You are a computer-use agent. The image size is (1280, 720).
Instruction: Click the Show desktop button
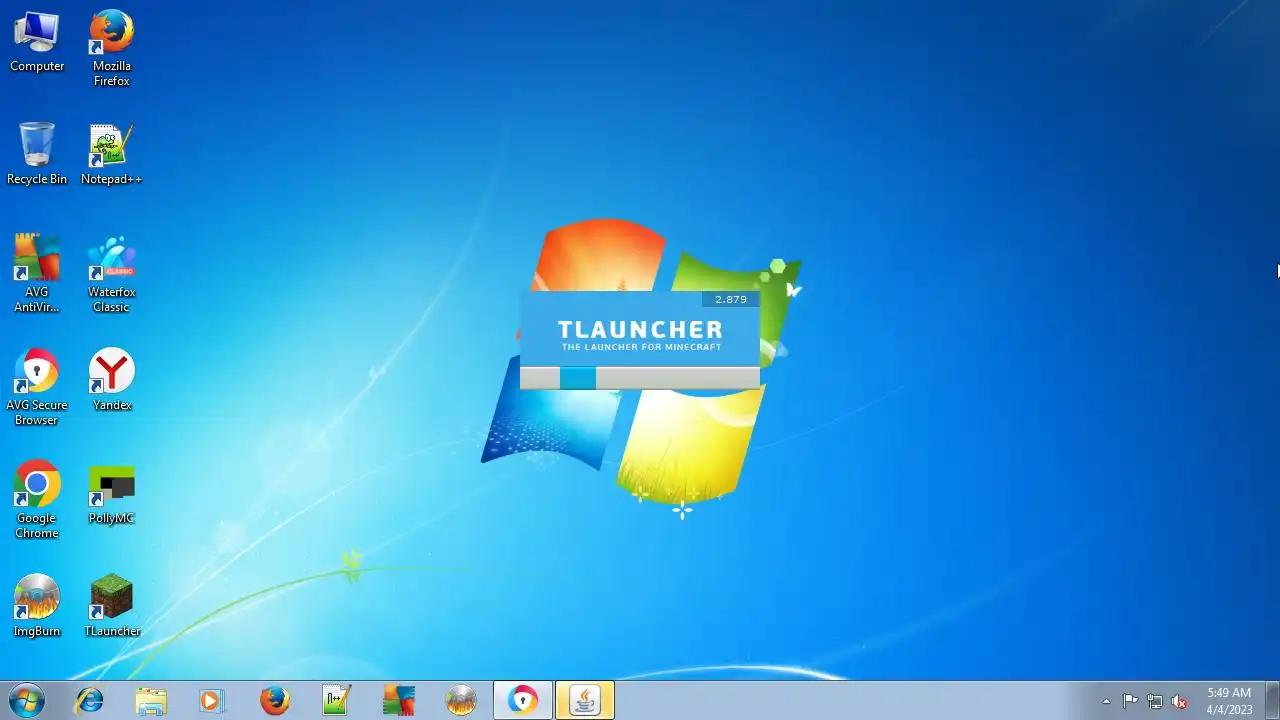[x=1273, y=701]
